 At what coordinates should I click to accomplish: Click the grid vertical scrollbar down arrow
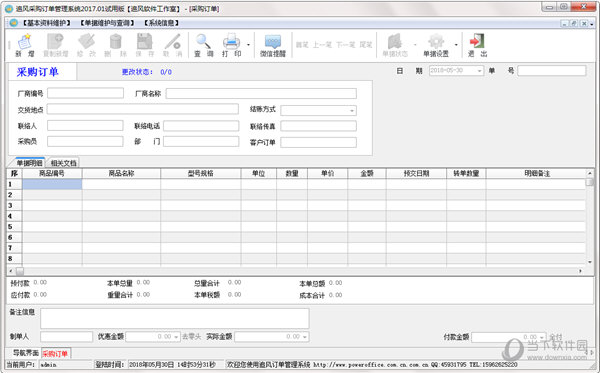pyautogui.click(x=590, y=262)
